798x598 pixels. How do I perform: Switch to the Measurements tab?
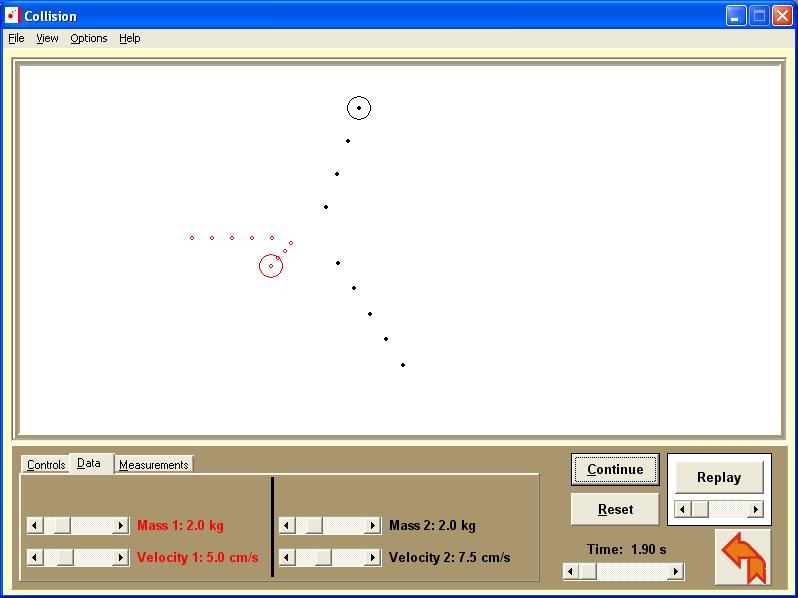(x=154, y=465)
